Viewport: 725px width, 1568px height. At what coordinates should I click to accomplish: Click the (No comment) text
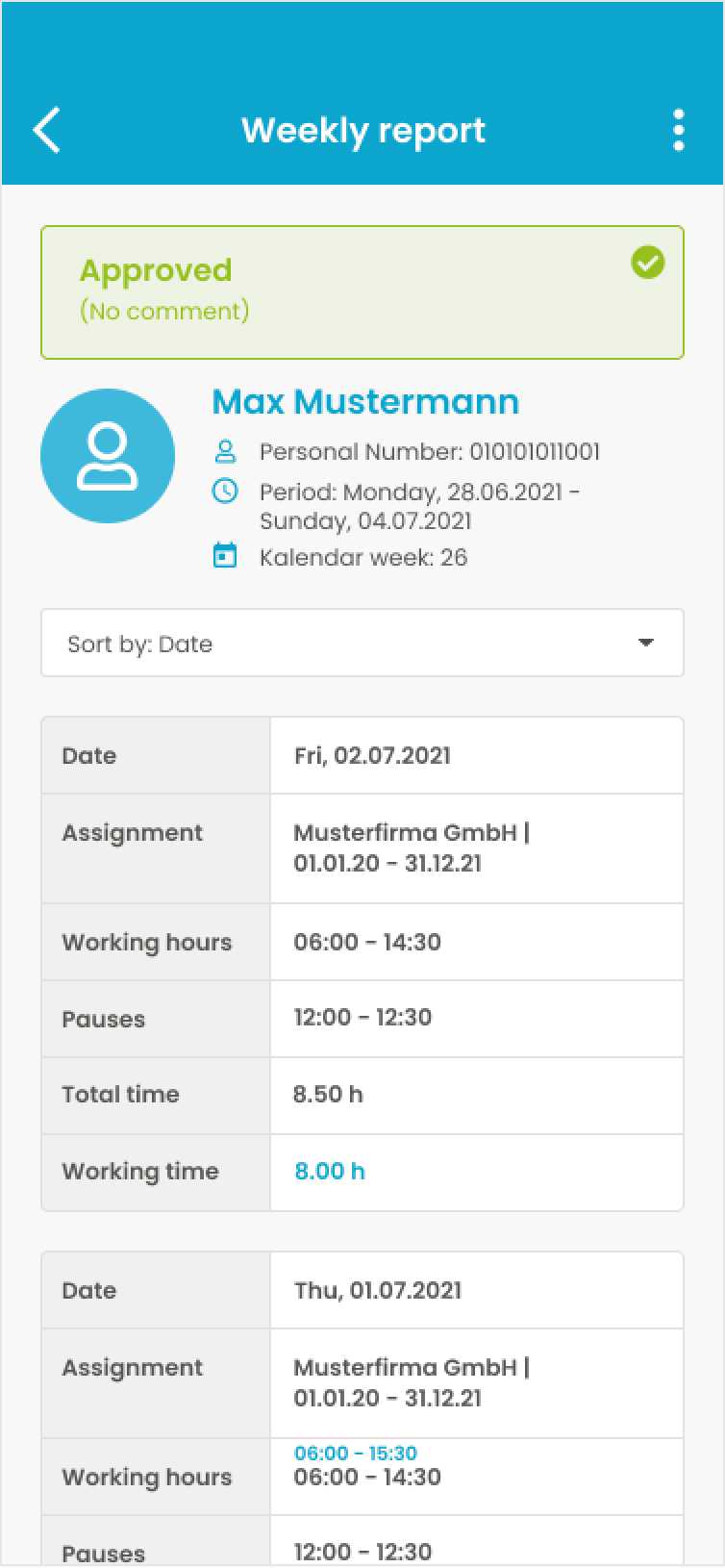coord(164,311)
